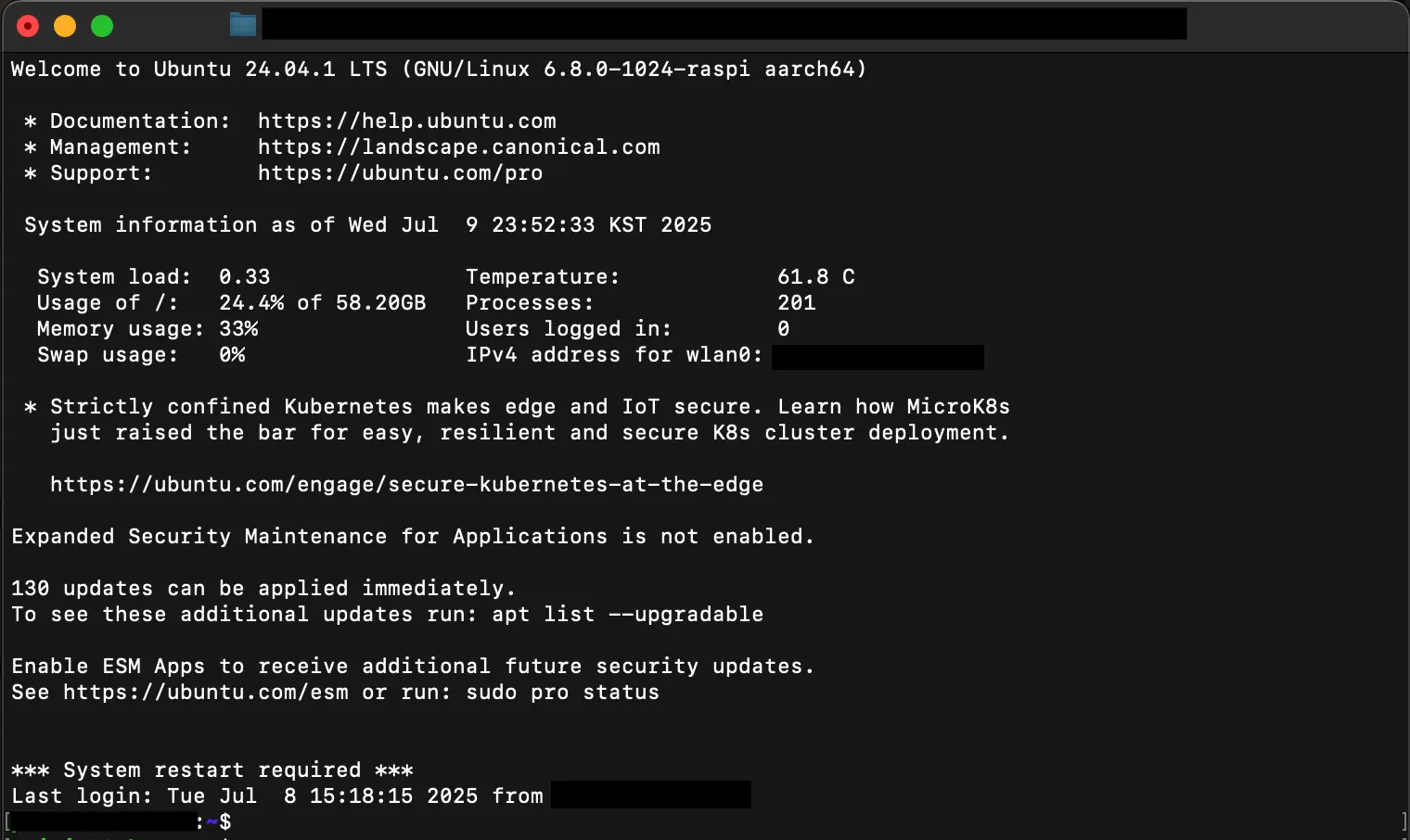Click the 130 updates available message
The width and height of the screenshot is (1410, 840).
coord(263,588)
